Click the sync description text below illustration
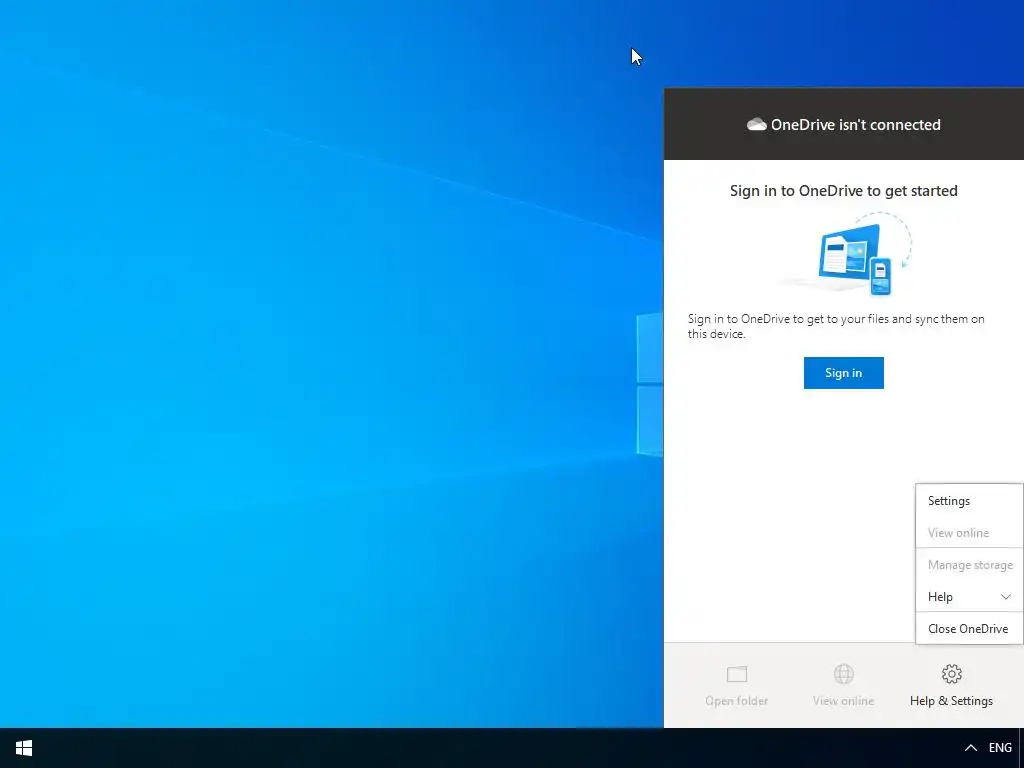The image size is (1024, 768). point(836,327)
